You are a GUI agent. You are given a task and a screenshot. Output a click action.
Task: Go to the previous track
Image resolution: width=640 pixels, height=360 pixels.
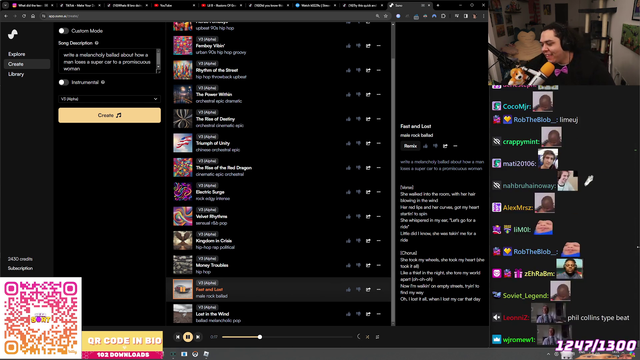point(178,337)
